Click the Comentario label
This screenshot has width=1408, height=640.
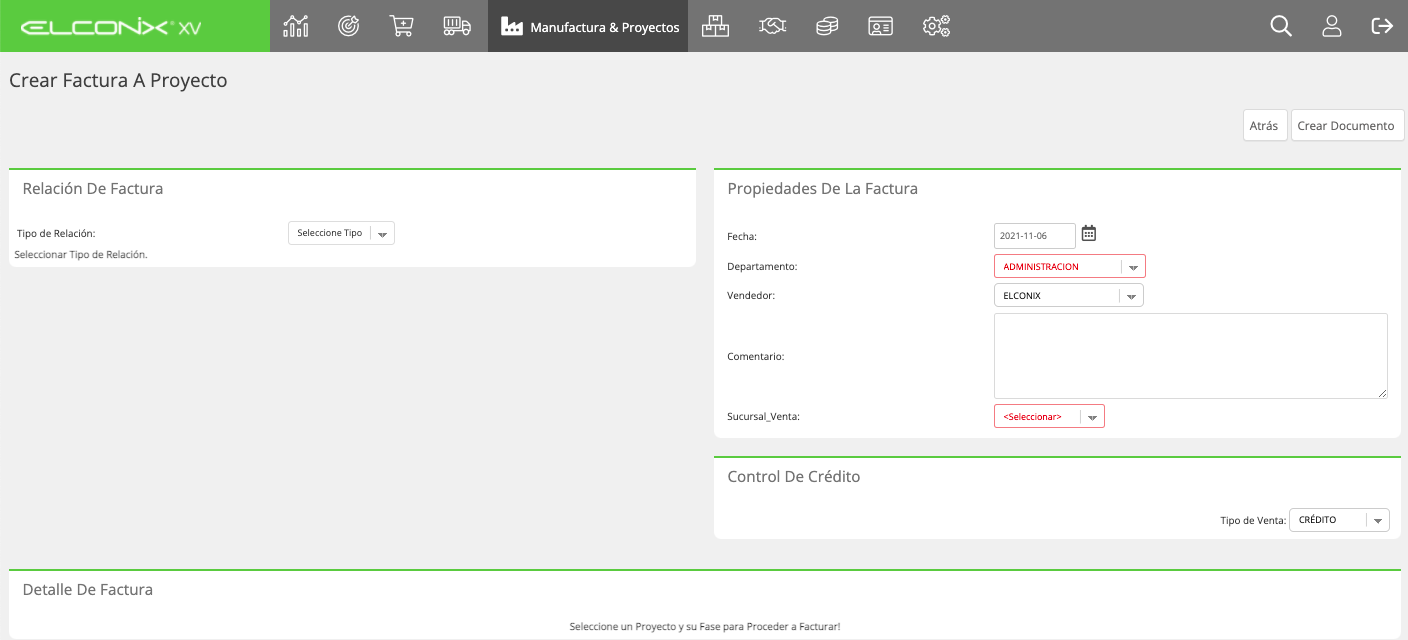pos(756,356)
